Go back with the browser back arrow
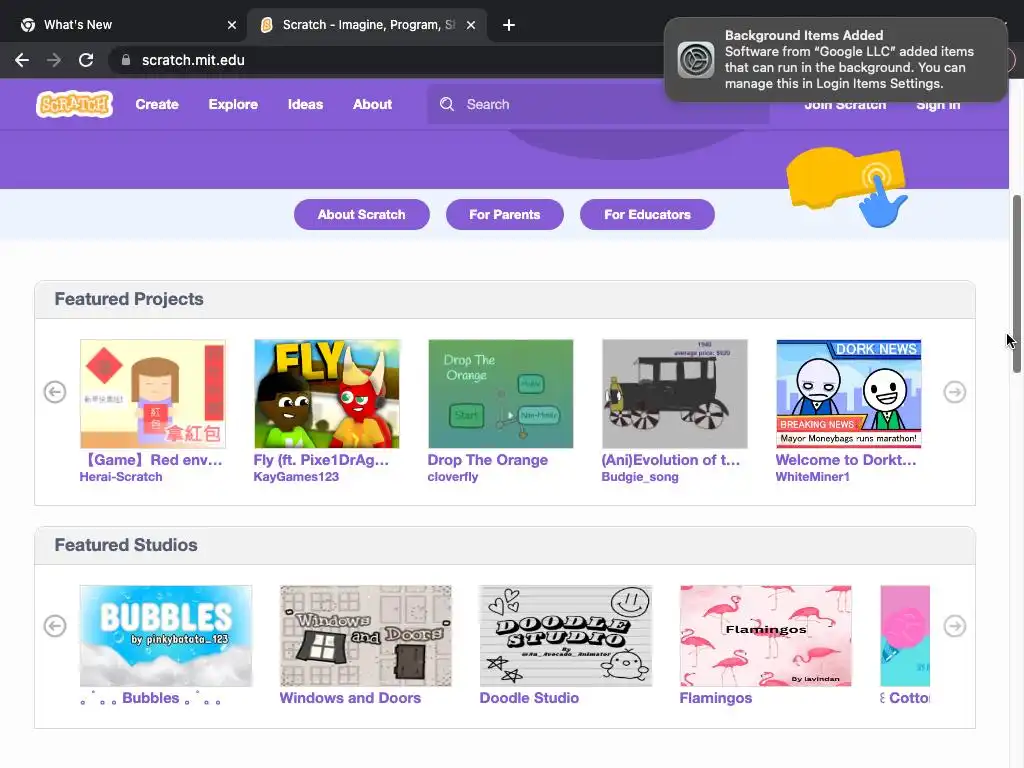 coord(22,60)
